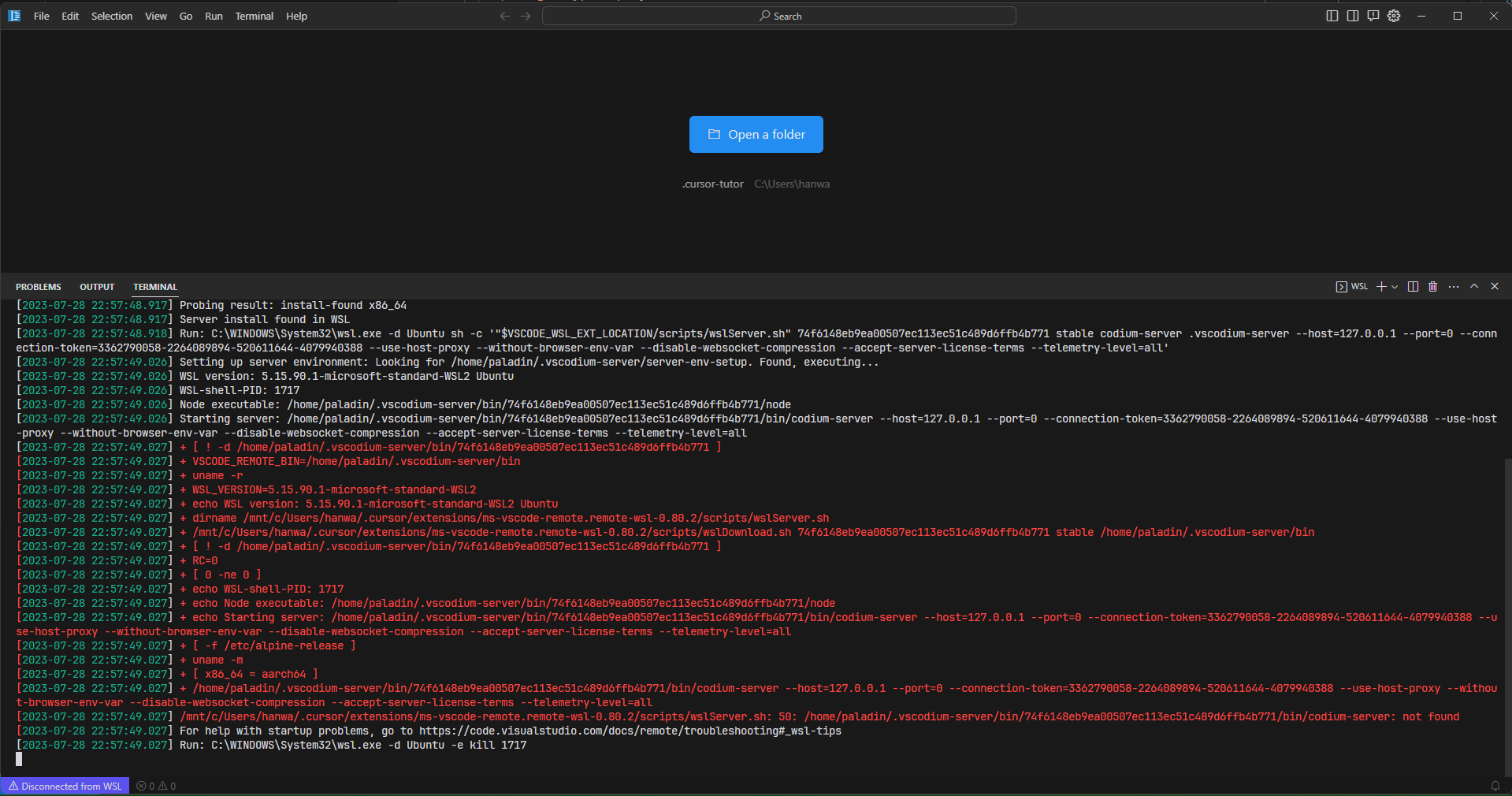Click Disconnected from WSL in the status bar

[65, 786]
